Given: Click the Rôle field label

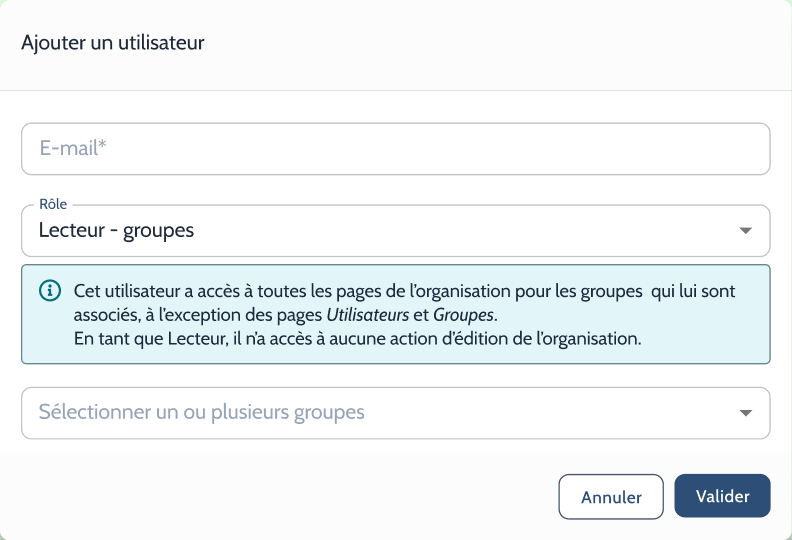Looking at the screenshot, I should click(53, 204).
